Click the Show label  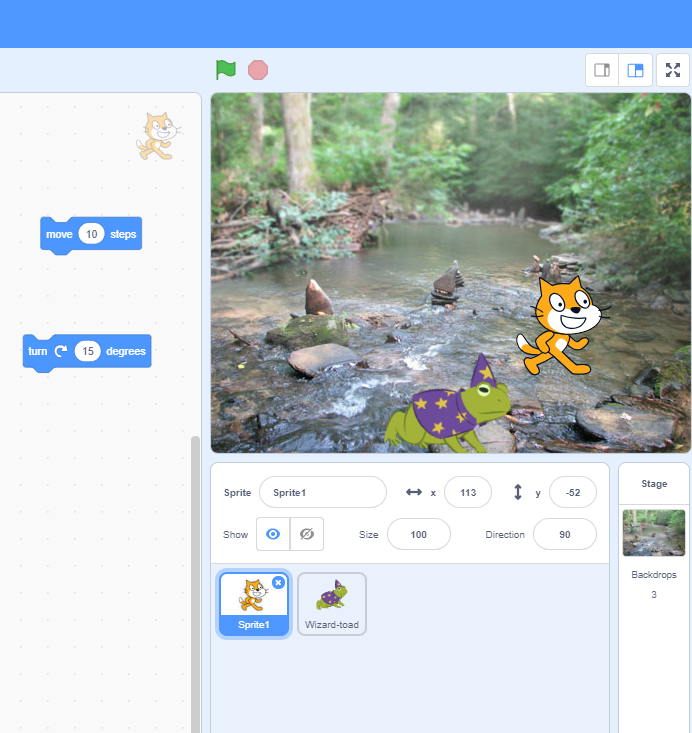tap(235, 534)
